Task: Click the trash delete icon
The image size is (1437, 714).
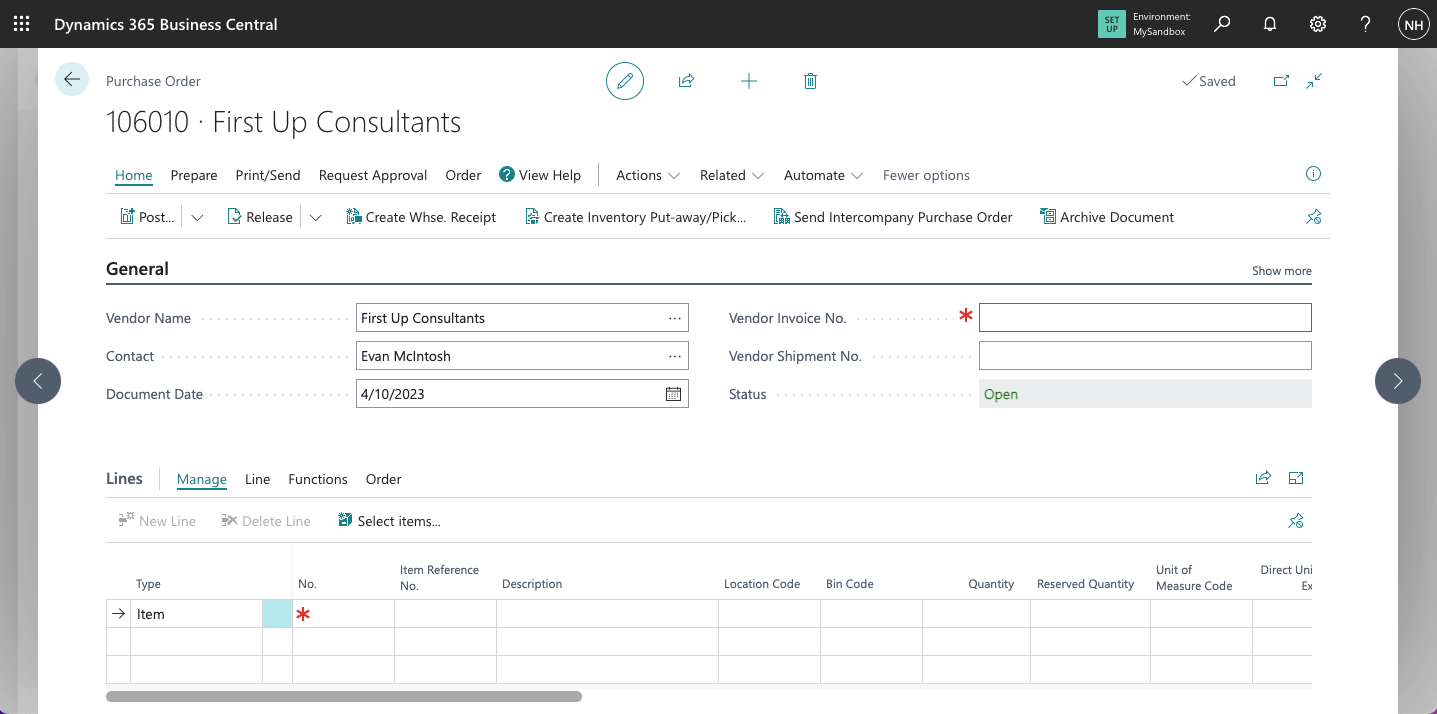Action: tap(810, 81)
